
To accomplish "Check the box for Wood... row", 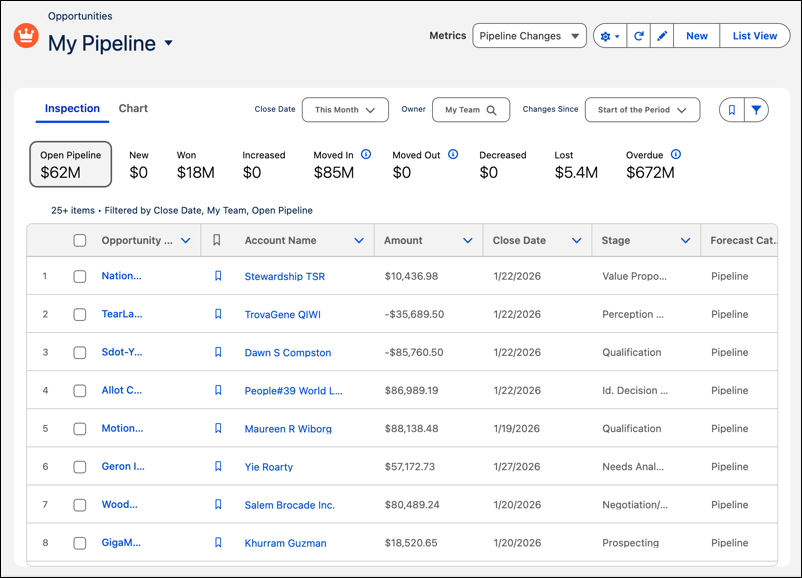I will [x=80, y=505].
